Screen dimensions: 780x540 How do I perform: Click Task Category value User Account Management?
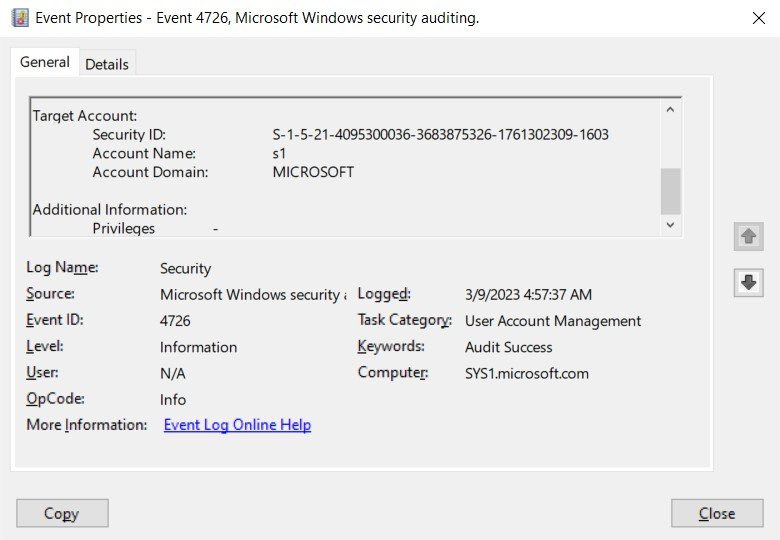click(x=553, y=321)
